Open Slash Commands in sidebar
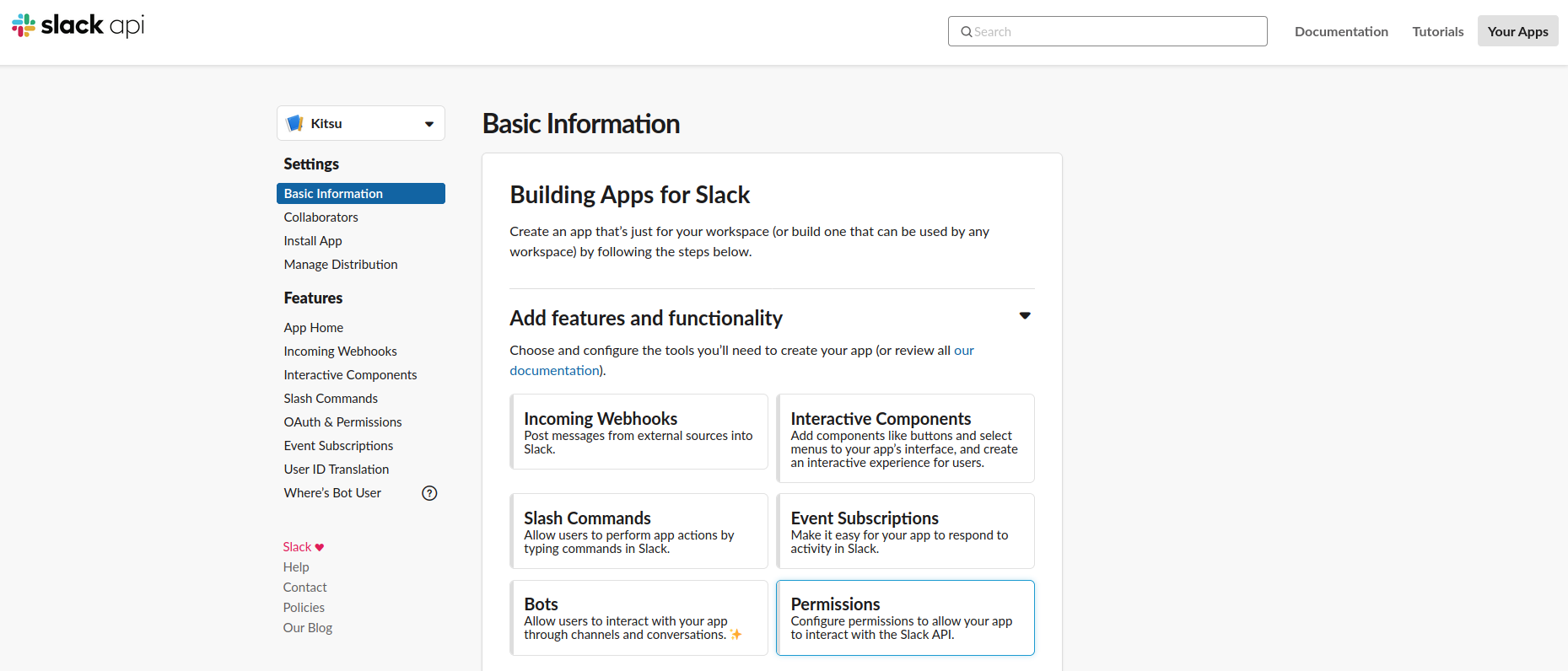The width and height of the screenshot is (1568, 671). [x=331, y=399]
